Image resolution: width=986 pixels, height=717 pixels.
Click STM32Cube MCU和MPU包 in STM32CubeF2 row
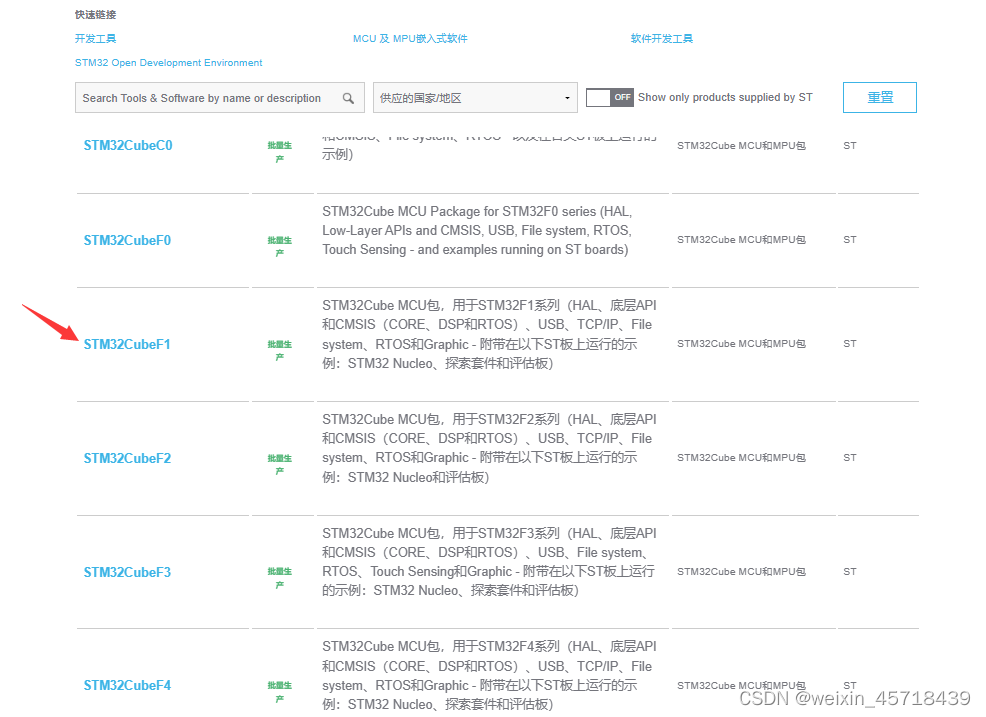coord(741,457)
